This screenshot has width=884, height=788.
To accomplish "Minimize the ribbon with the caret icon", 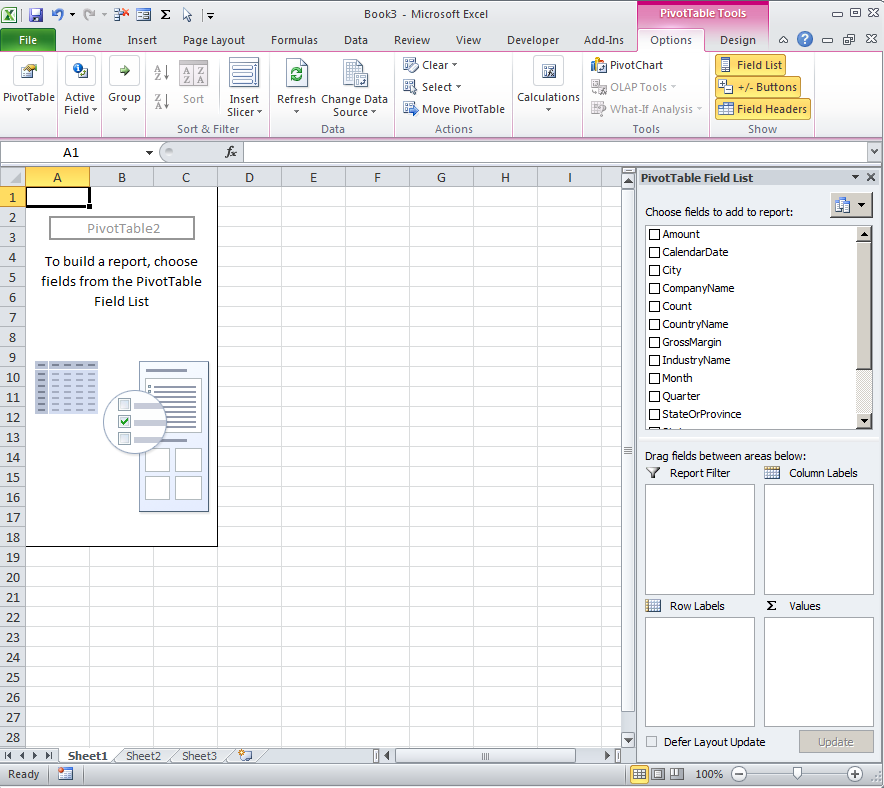I will 783,40.
